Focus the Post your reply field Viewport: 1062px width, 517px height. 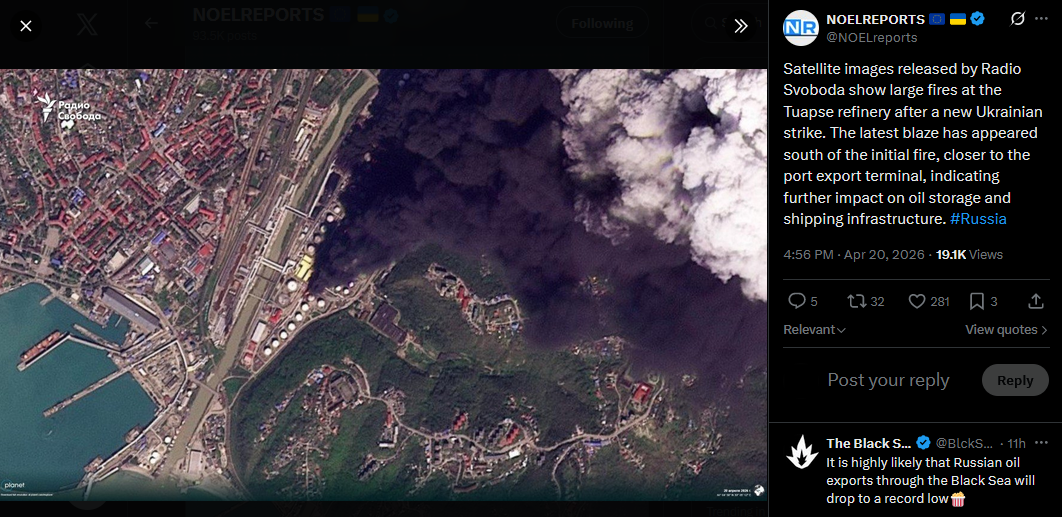(x=888, y=380)
